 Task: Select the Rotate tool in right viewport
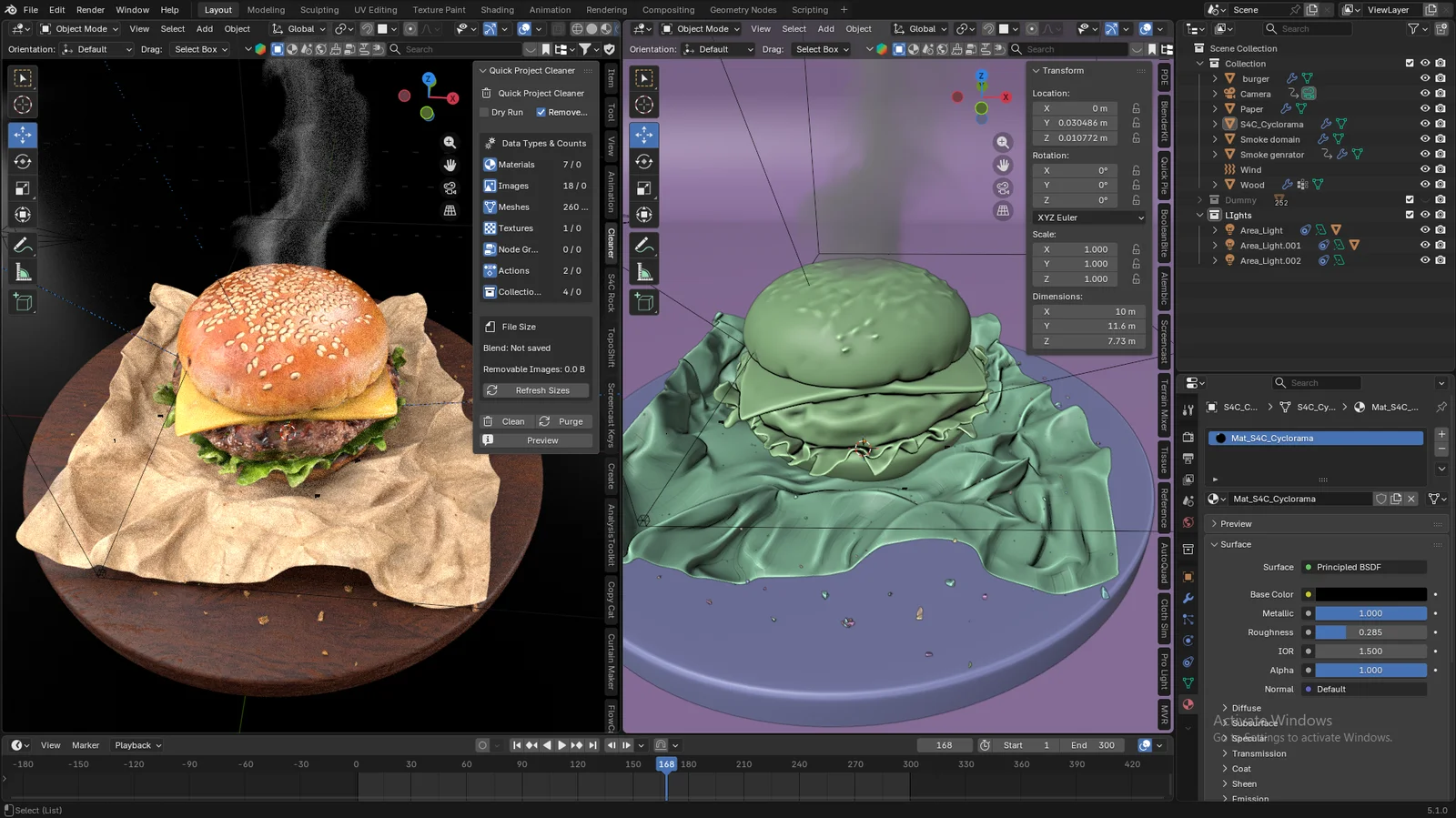tap(644, 162)
